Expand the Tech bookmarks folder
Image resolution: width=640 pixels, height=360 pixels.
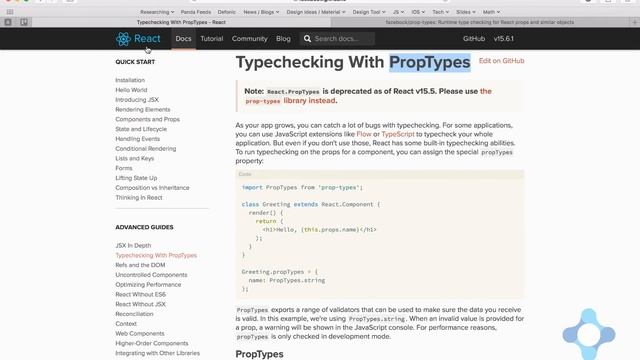[x=441, y=12]
